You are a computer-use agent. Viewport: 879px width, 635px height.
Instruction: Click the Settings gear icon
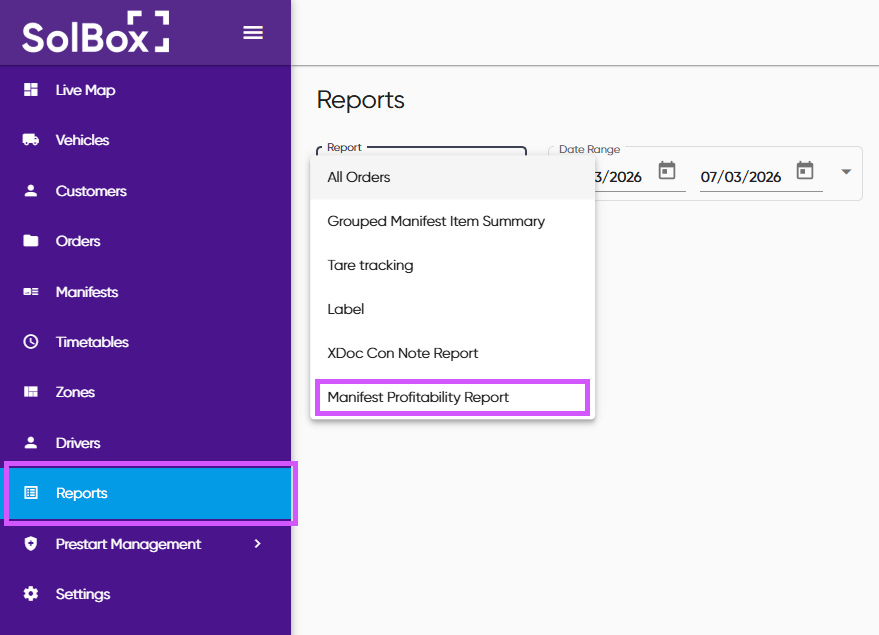(31, 594)
